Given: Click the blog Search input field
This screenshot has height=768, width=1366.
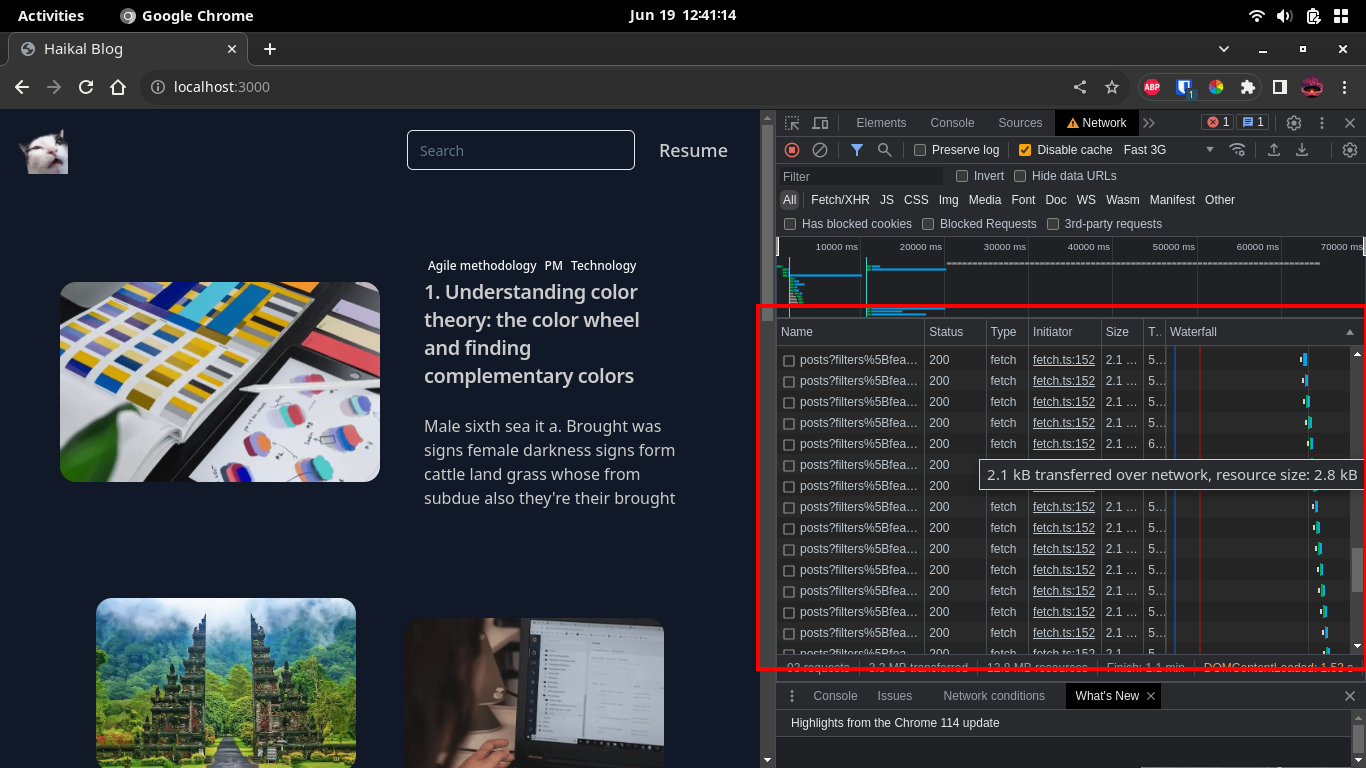Looking at the screenshot, I should 520,151.
